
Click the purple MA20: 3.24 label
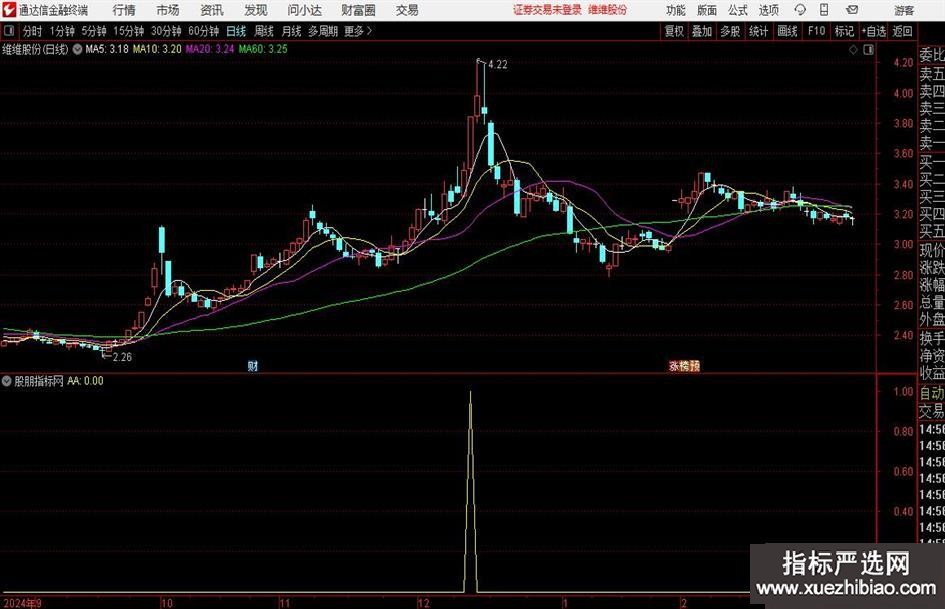click(209, 49)
